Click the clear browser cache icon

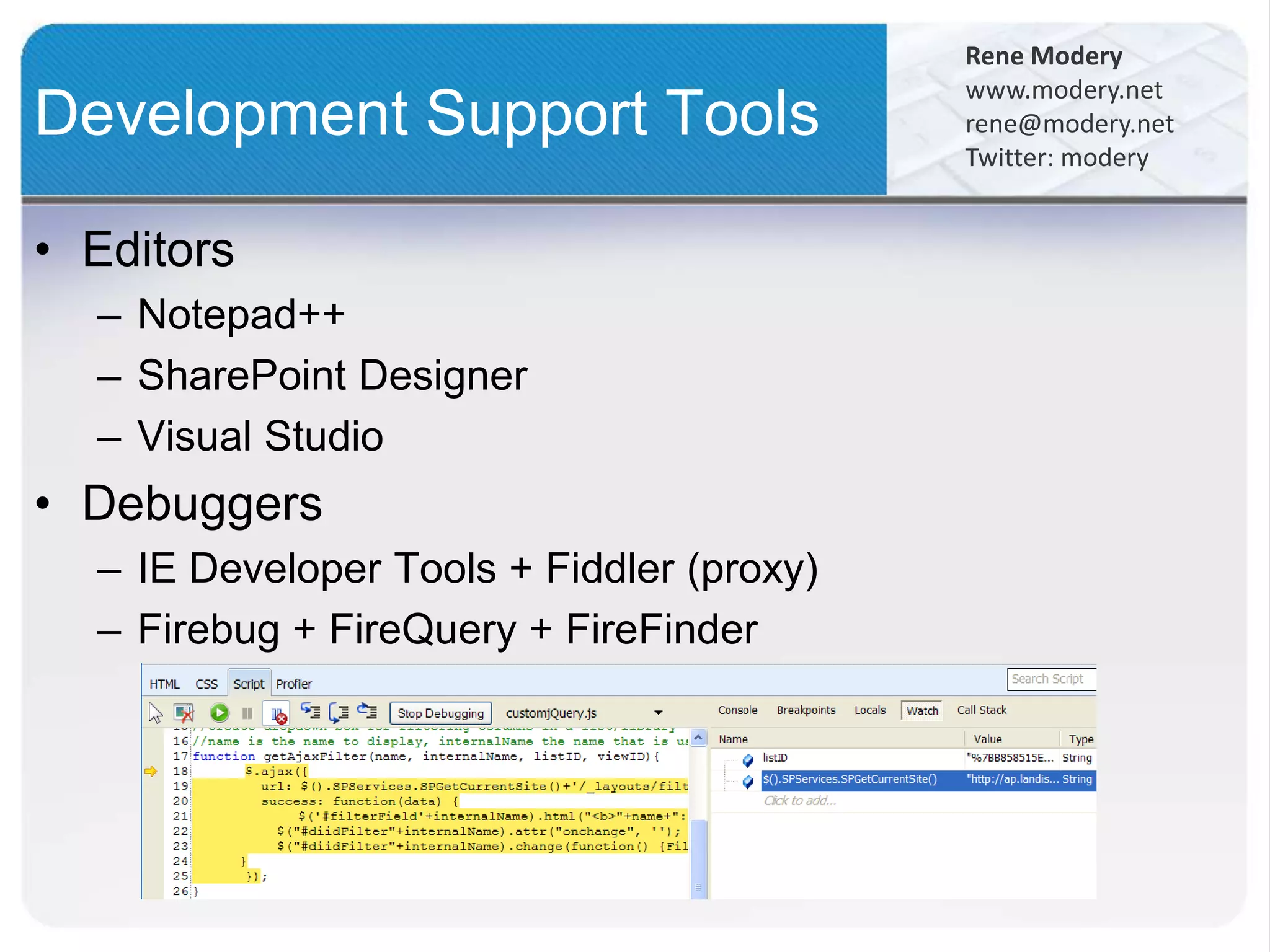point(184,713)
